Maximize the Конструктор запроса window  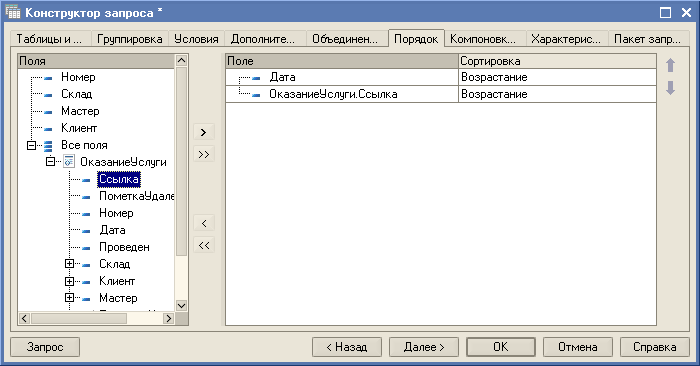[x=665, y=12]
